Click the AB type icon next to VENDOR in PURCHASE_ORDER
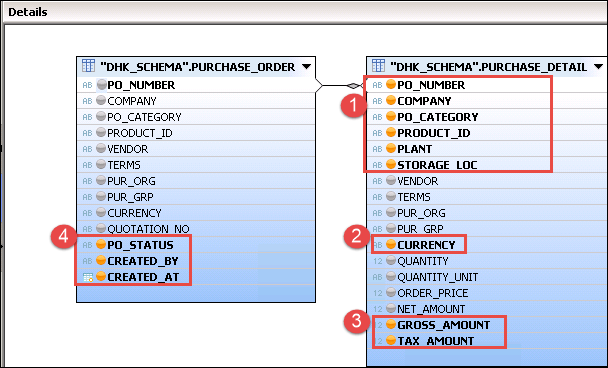 87,149
